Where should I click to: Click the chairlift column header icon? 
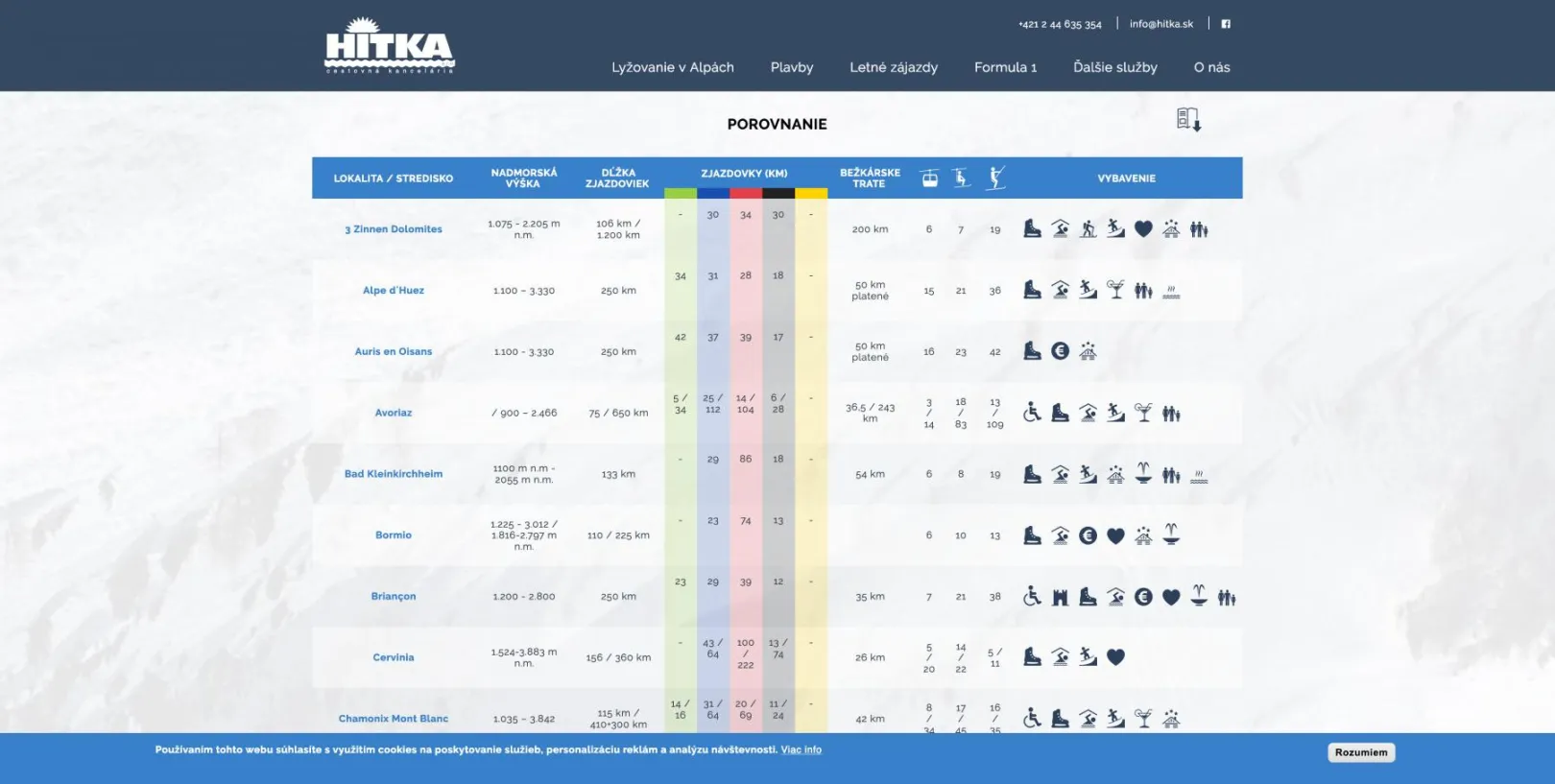[x=961, y=178]
